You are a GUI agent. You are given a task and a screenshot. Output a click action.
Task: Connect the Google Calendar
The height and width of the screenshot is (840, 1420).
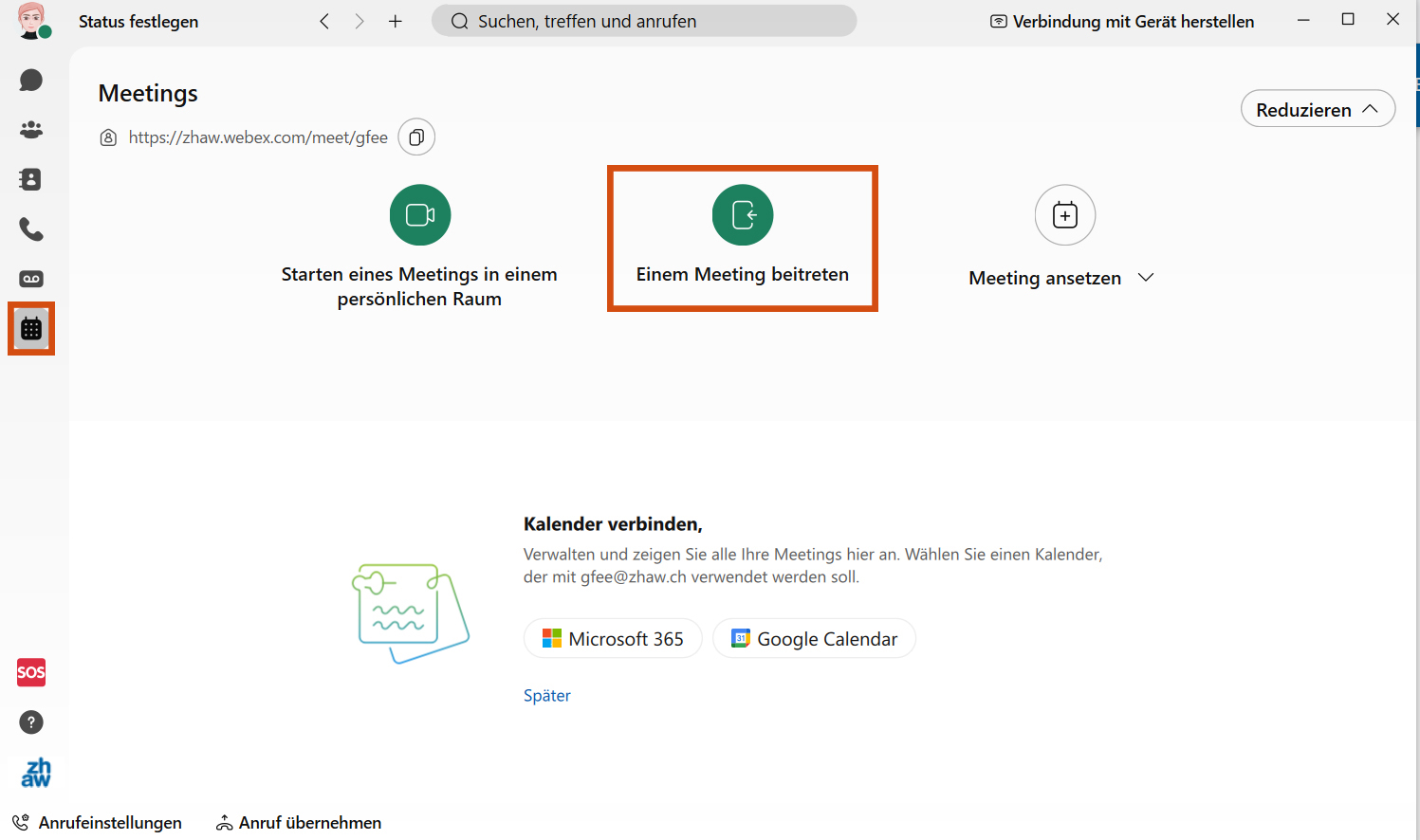tap(814, 639)
